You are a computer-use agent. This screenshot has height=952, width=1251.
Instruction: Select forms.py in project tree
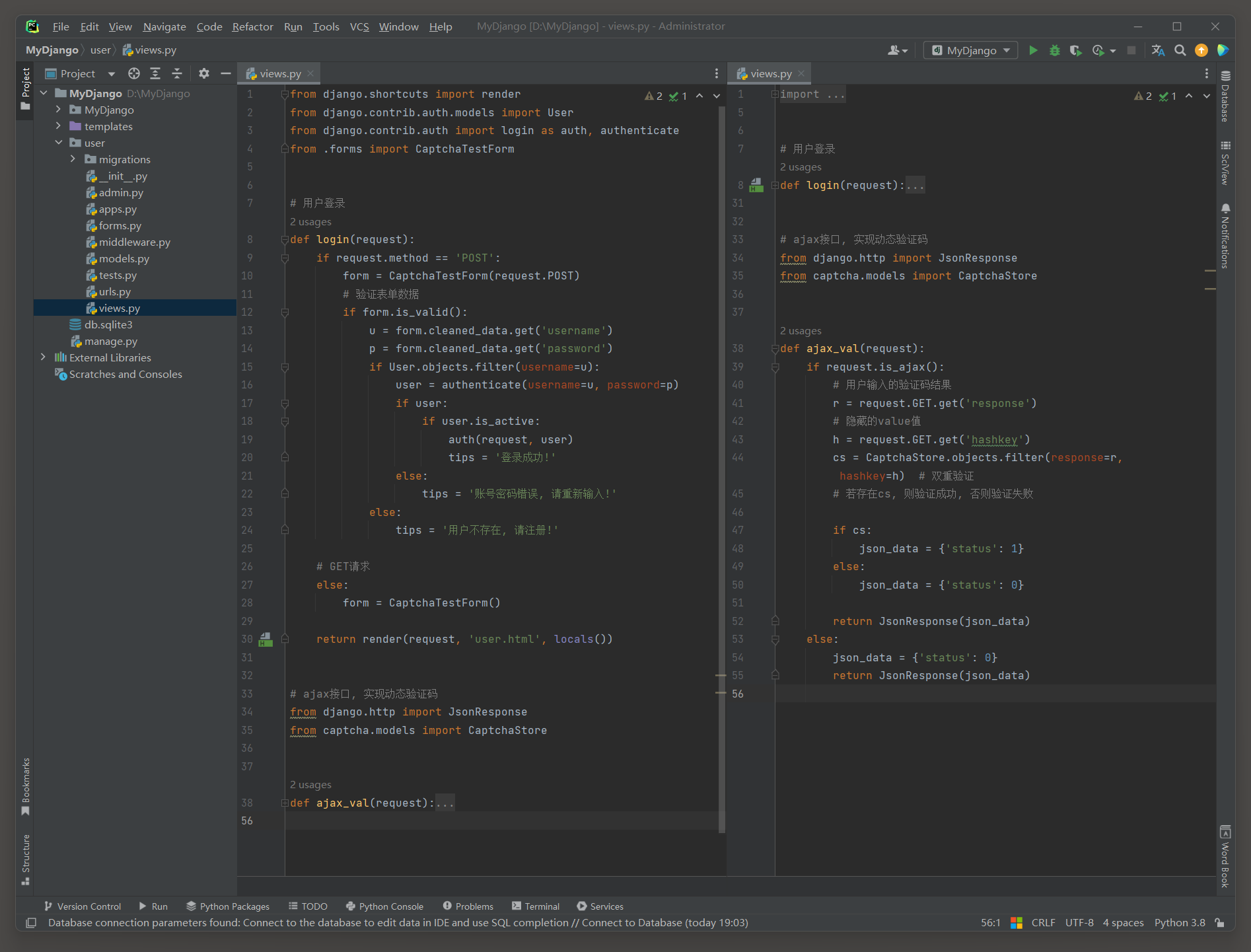pos(120,225)
